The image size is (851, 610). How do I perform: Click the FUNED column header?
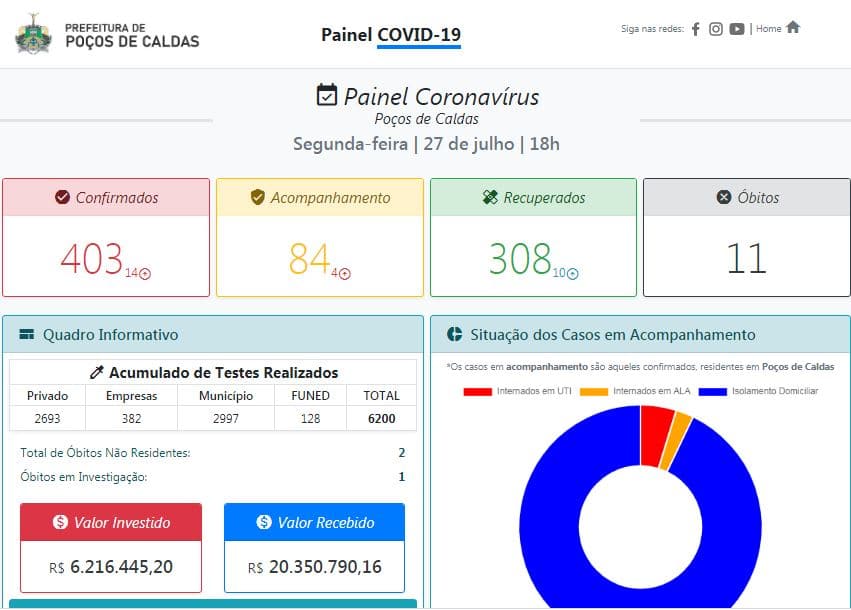pos(310,396)
